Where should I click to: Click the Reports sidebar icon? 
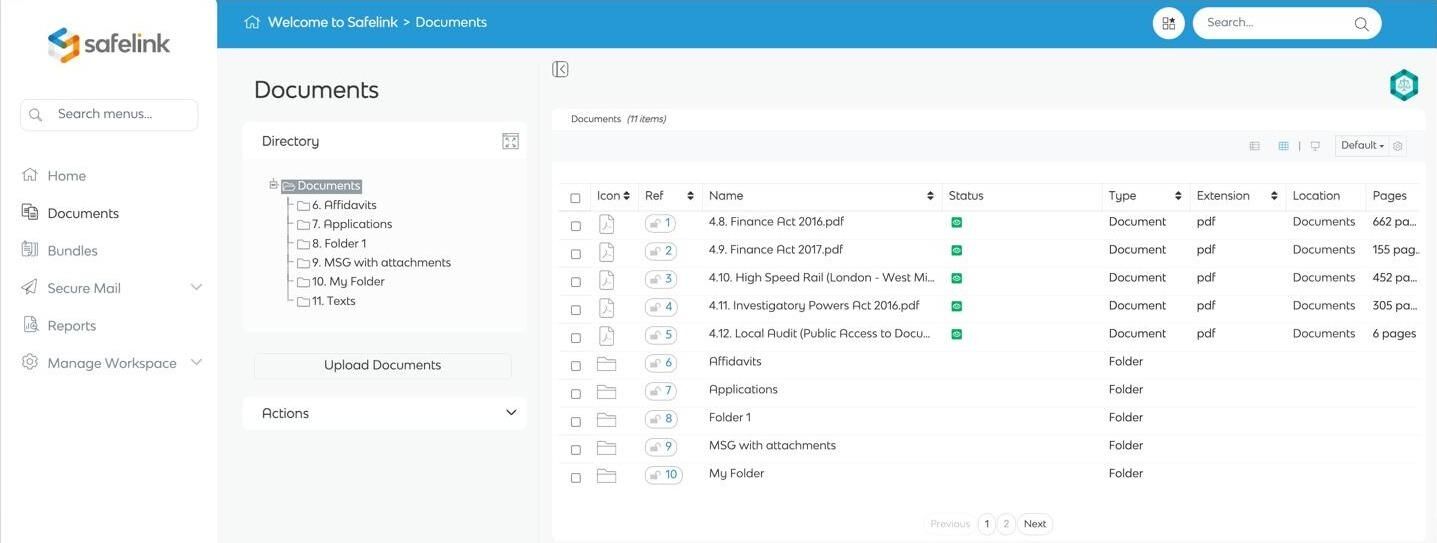[30, 325]
